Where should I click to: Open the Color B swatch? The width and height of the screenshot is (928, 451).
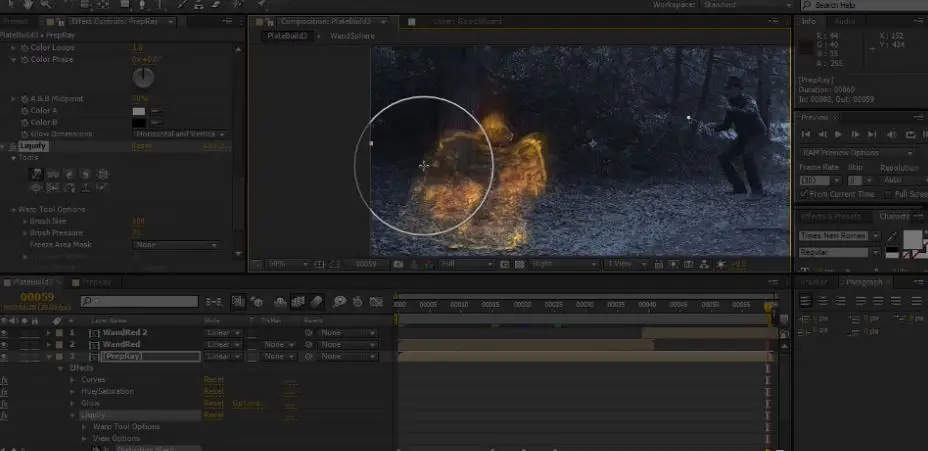click(138, 123)
